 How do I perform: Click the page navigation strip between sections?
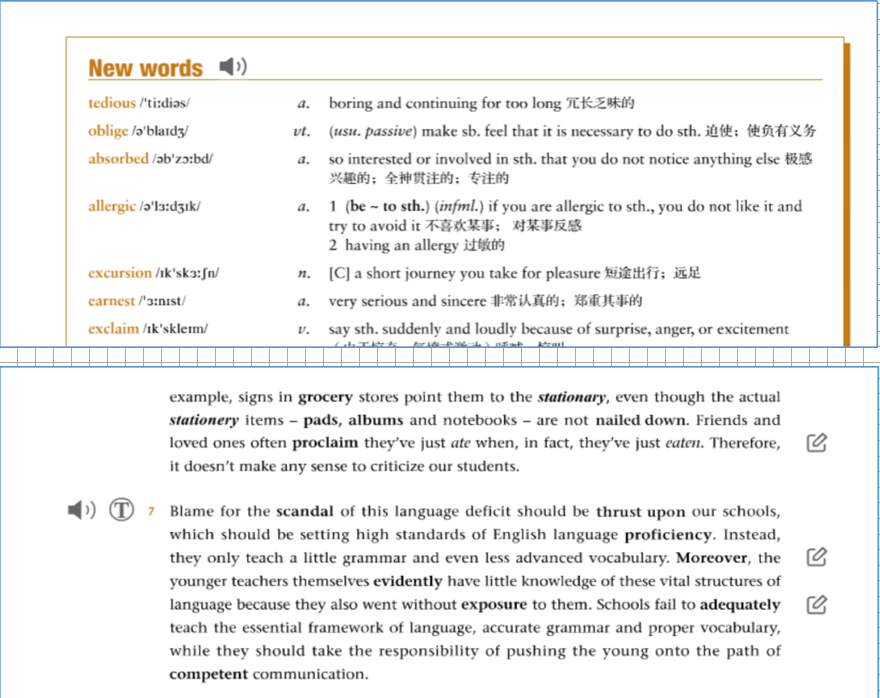(x=440, y=358)
